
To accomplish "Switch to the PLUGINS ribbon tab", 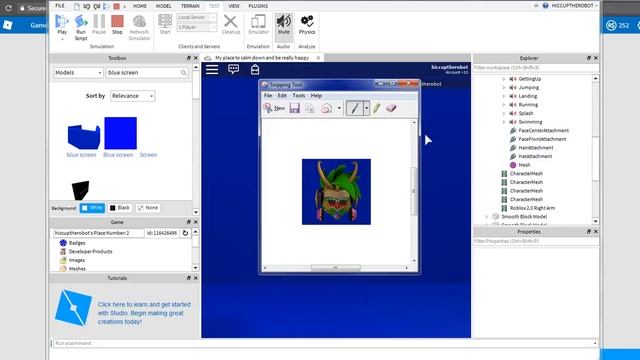I will tap(258, 6).
